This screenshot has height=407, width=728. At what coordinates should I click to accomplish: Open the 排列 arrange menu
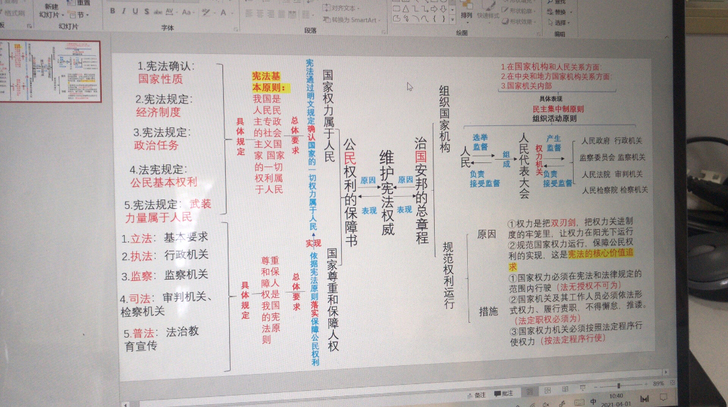click(466, 10)
